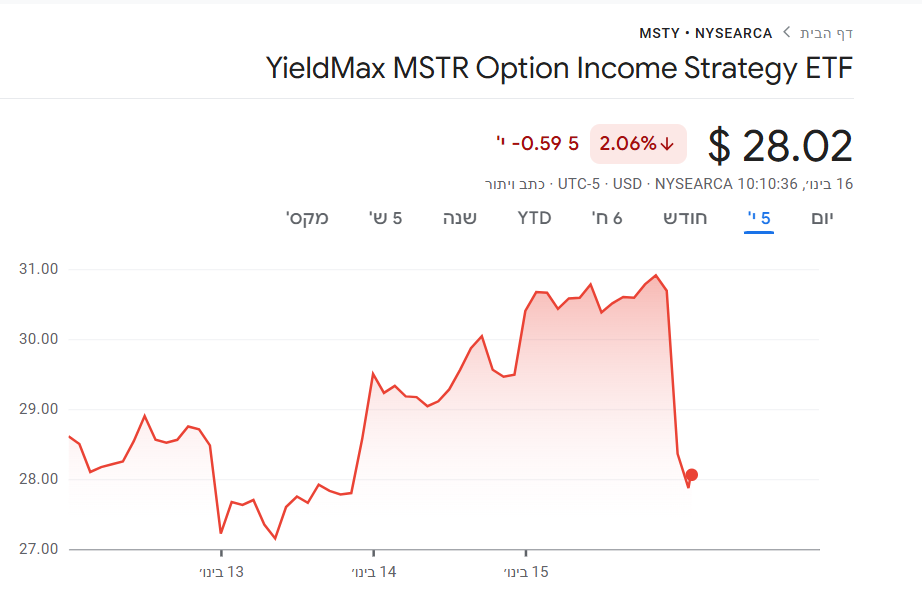Viewport: 922px width, 601px height.
Task: Click the 14 בינו' date label on the chart axis
Action: (x=374, y=573)
